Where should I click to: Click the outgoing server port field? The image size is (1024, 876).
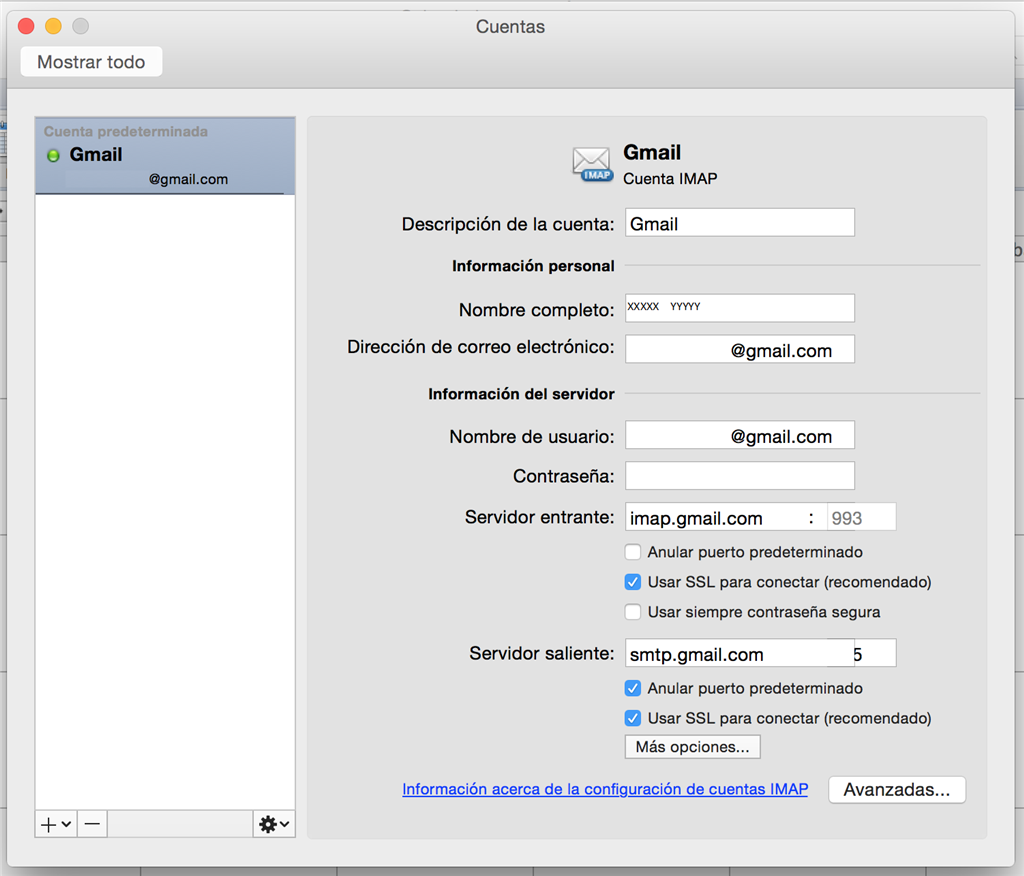[x=875, y=653]
